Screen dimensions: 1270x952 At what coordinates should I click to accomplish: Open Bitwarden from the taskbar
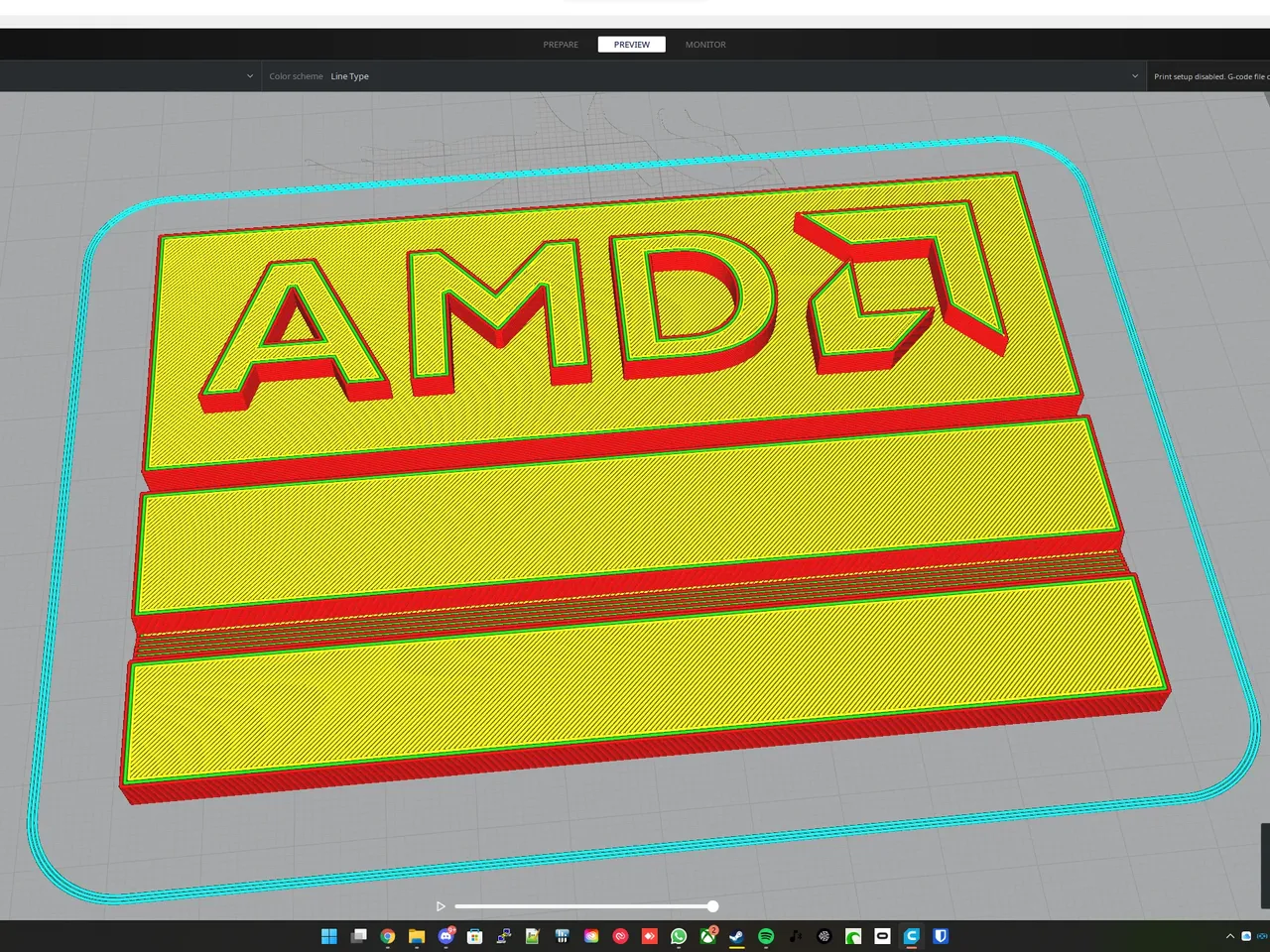coord(941,936)
